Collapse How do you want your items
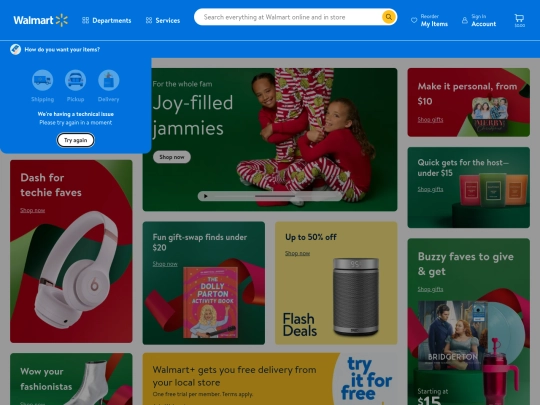 (55, 50)
